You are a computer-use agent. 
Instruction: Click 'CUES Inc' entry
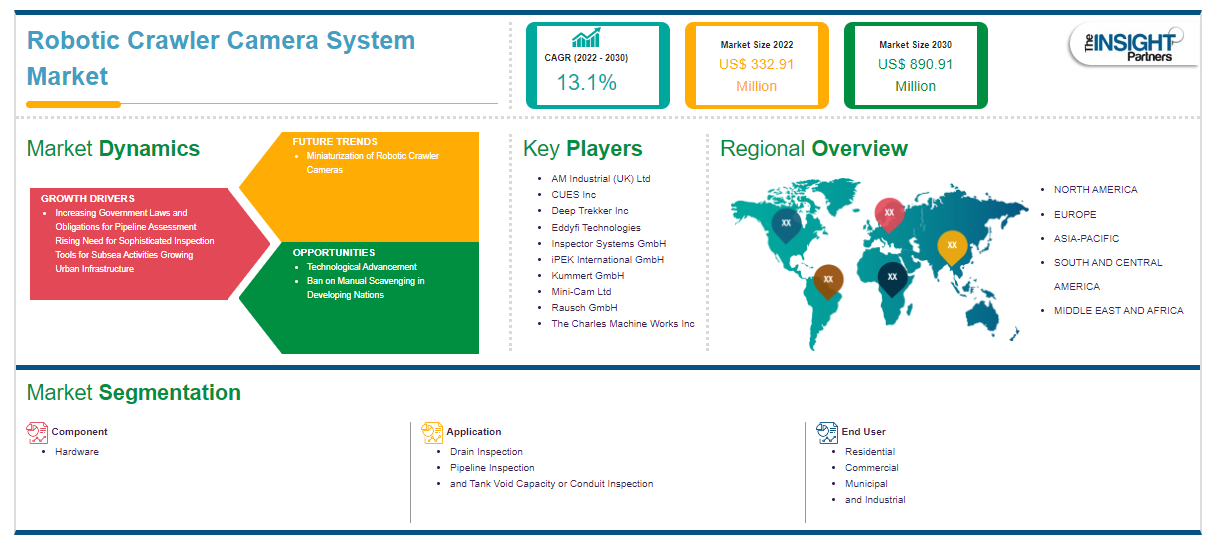coord(573,195)
